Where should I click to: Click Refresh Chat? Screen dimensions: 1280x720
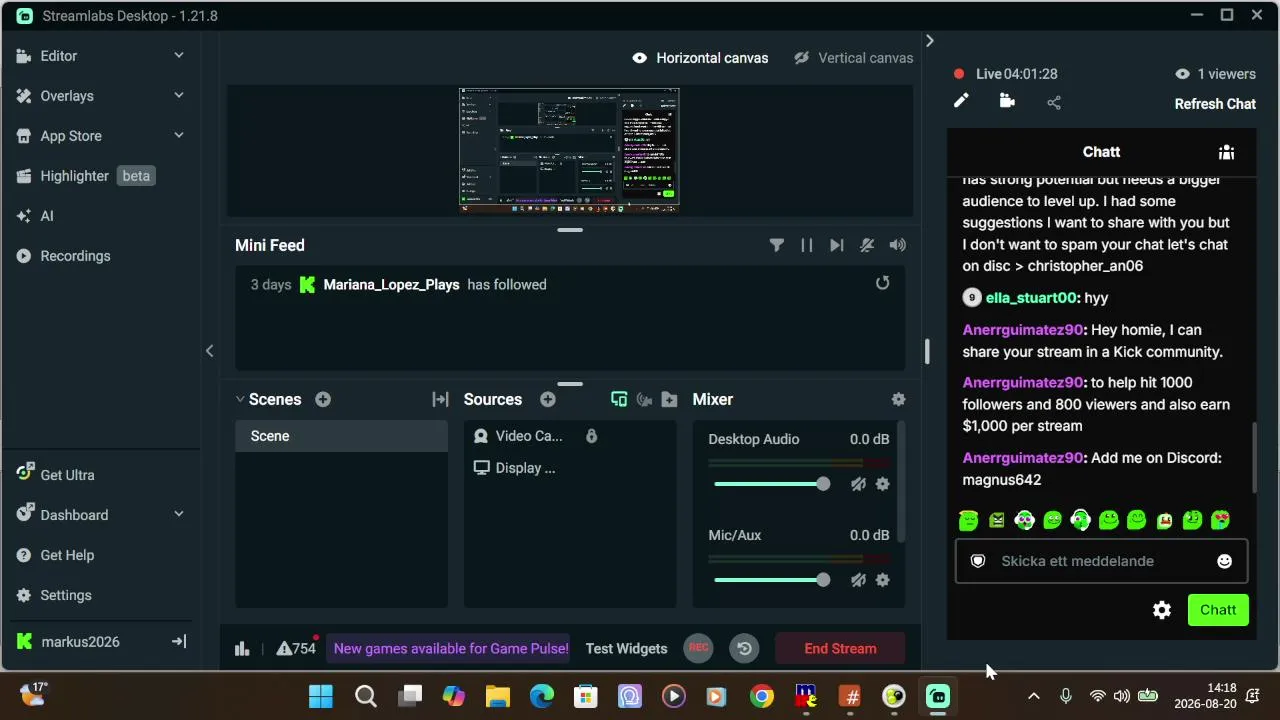coord(1215,104)
